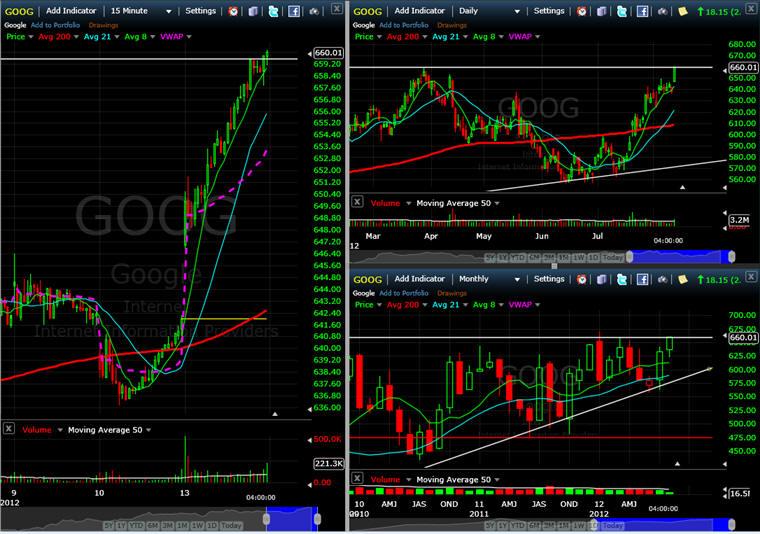Image resolution: width=760 pixels, height=534 pixels.
Task: Click cube icon in 15 Minute chart toolbar
Action: pyautogui.click(x=253, y=11)
